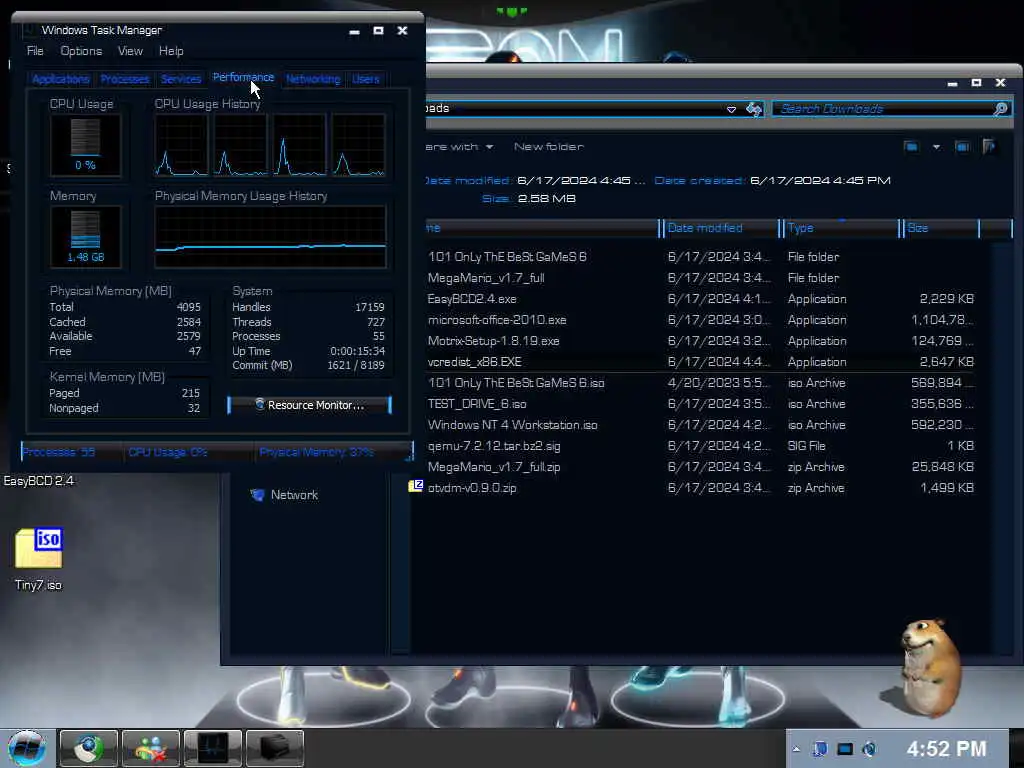Click the hamster desktop gadget
Image resolution: width=1024 pixels, height=768 pixels.
coord(927,667)
